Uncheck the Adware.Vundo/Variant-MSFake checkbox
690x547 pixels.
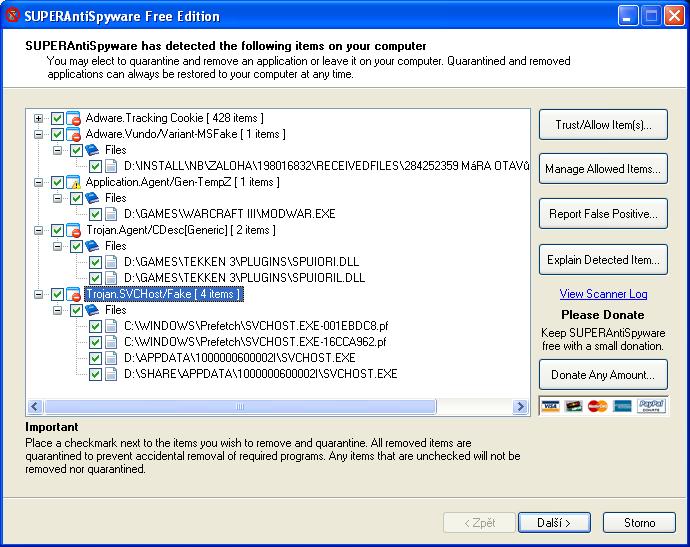pyautogui.click(x=57, y=134)
